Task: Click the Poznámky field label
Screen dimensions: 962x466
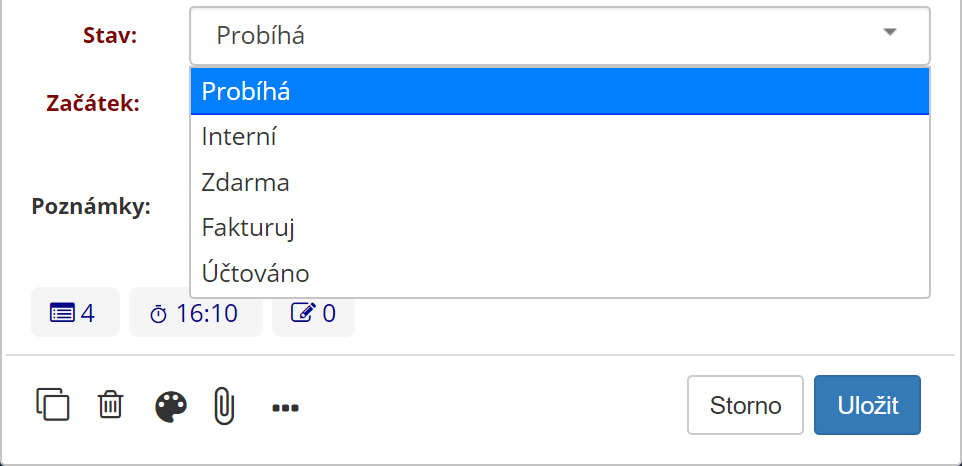Action: [x=91, y=207]
